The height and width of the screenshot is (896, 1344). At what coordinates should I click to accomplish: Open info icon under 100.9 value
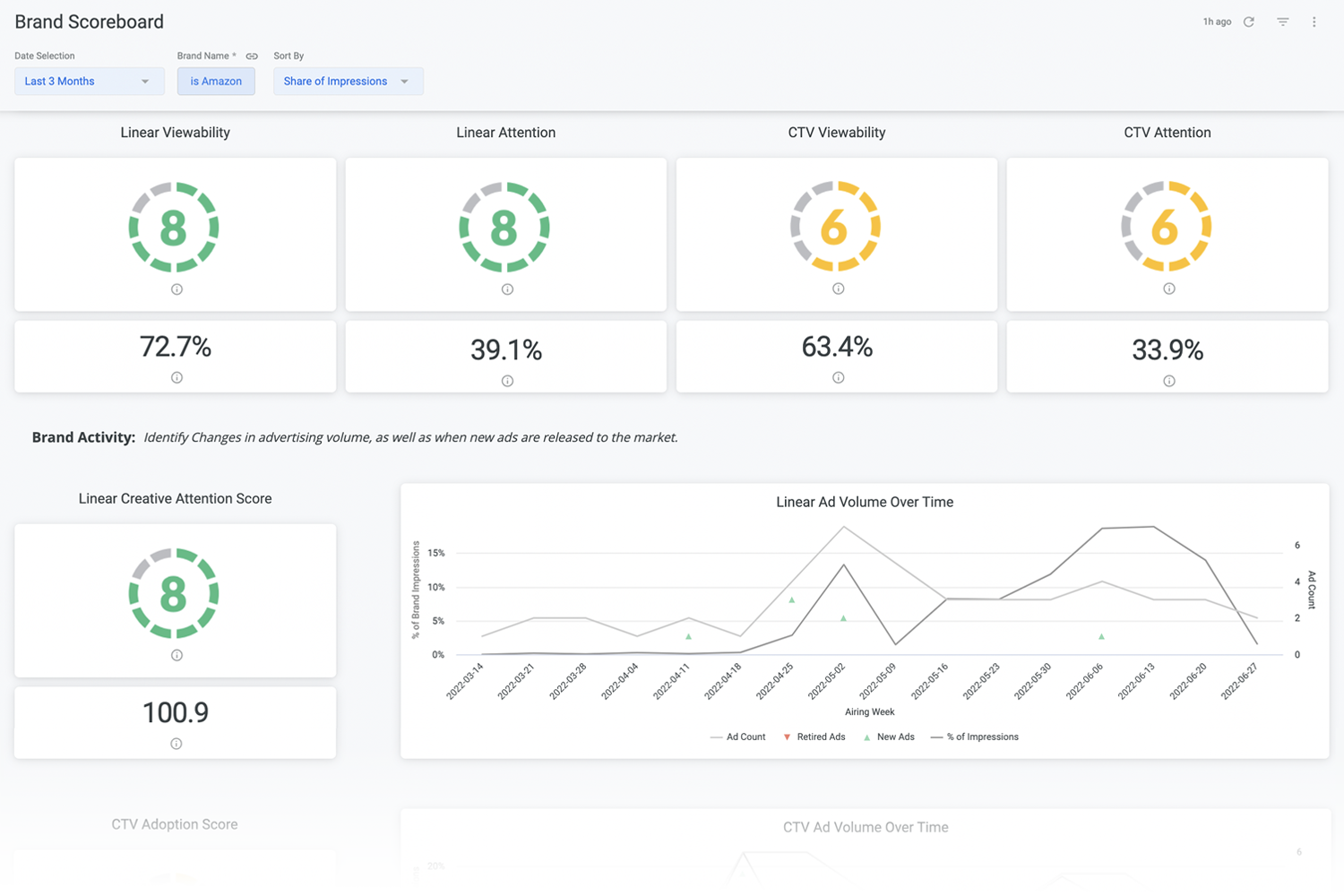[177, 744]
